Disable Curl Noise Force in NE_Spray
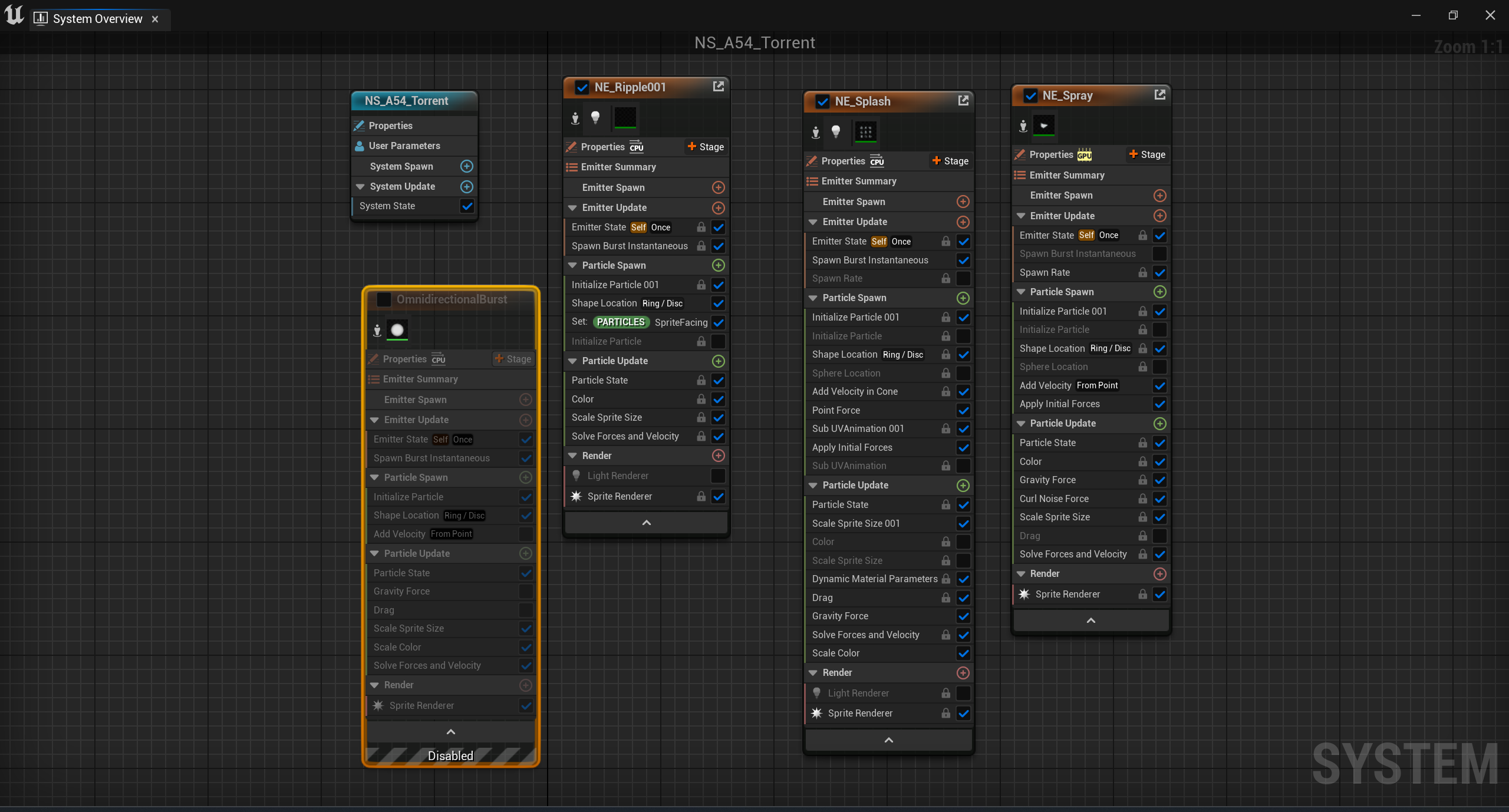The height and width of the screenshot is (812, 1509). 1159,499
